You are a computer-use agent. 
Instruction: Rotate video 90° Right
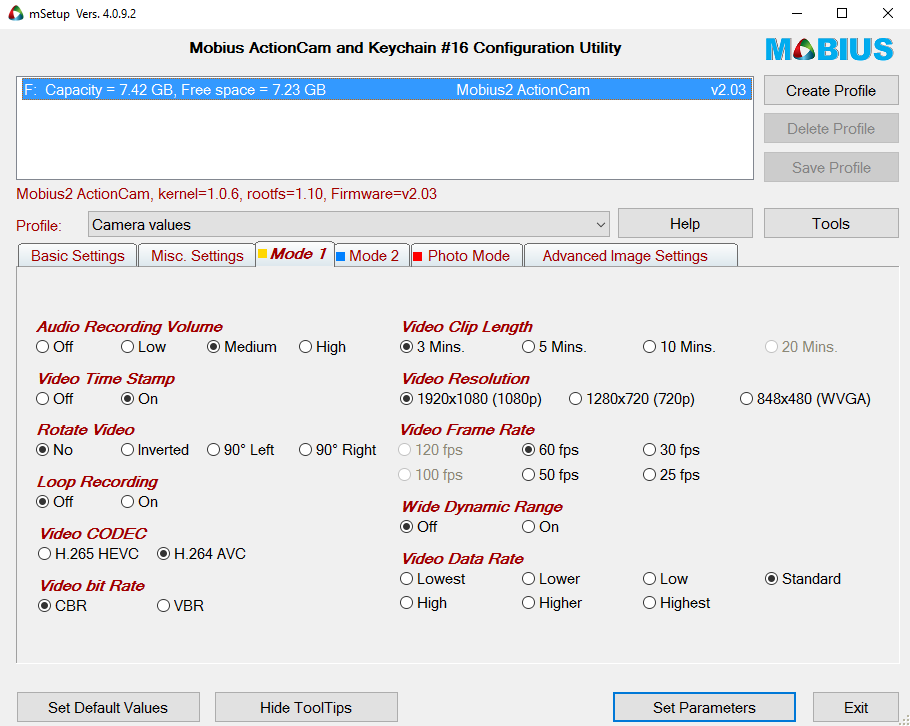(x=338, y=450)
